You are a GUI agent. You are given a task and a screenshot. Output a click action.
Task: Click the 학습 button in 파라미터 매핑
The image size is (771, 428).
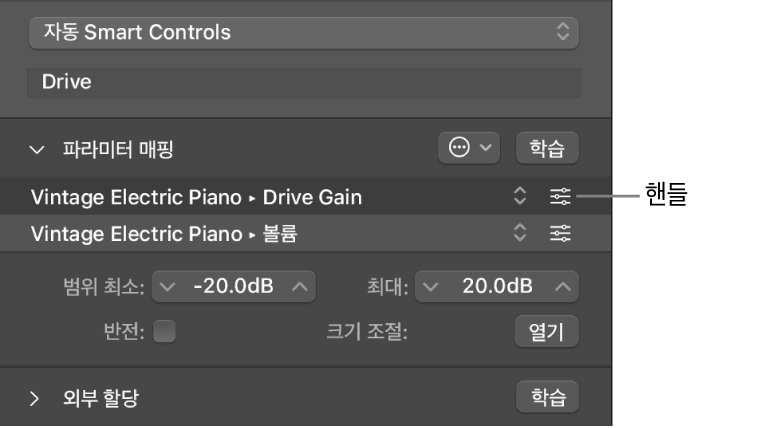[x=547, y=149]
